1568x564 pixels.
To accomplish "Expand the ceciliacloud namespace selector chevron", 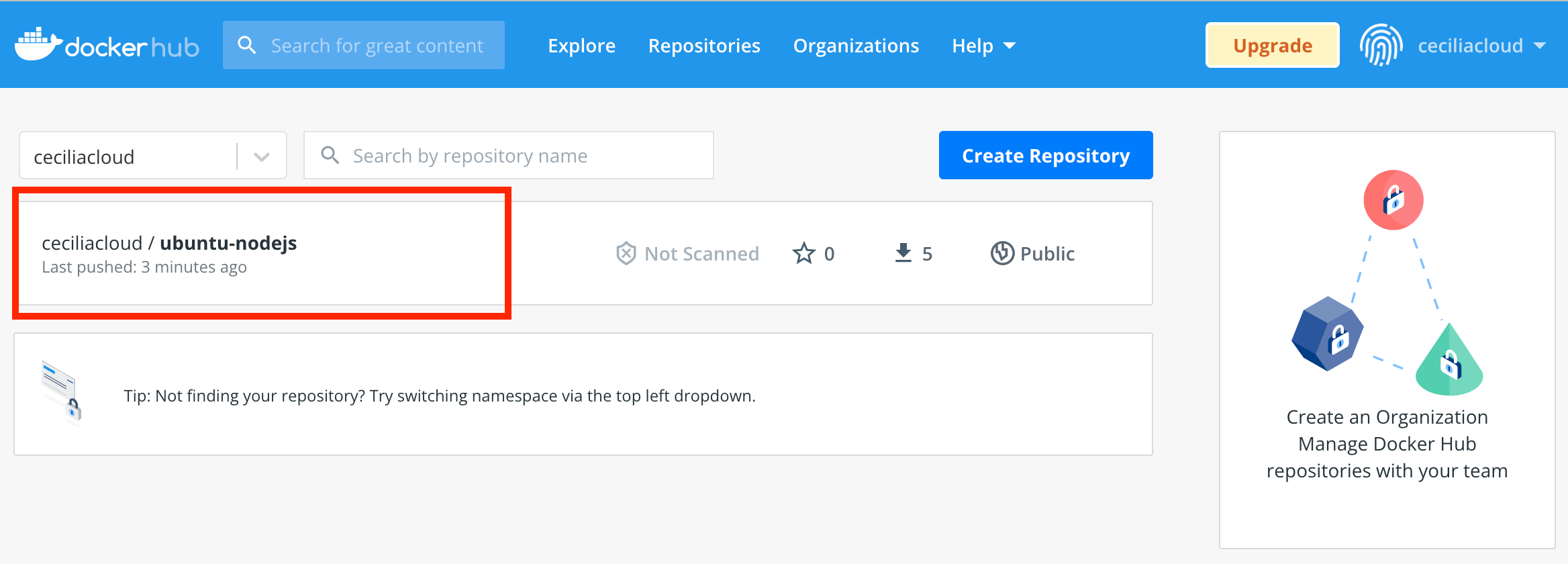I will coord(262,156).
